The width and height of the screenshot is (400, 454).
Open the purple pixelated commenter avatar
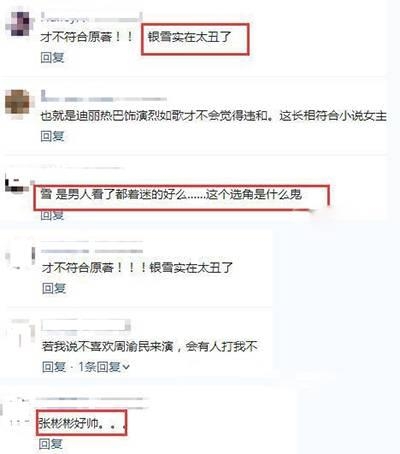coord(21,24)
